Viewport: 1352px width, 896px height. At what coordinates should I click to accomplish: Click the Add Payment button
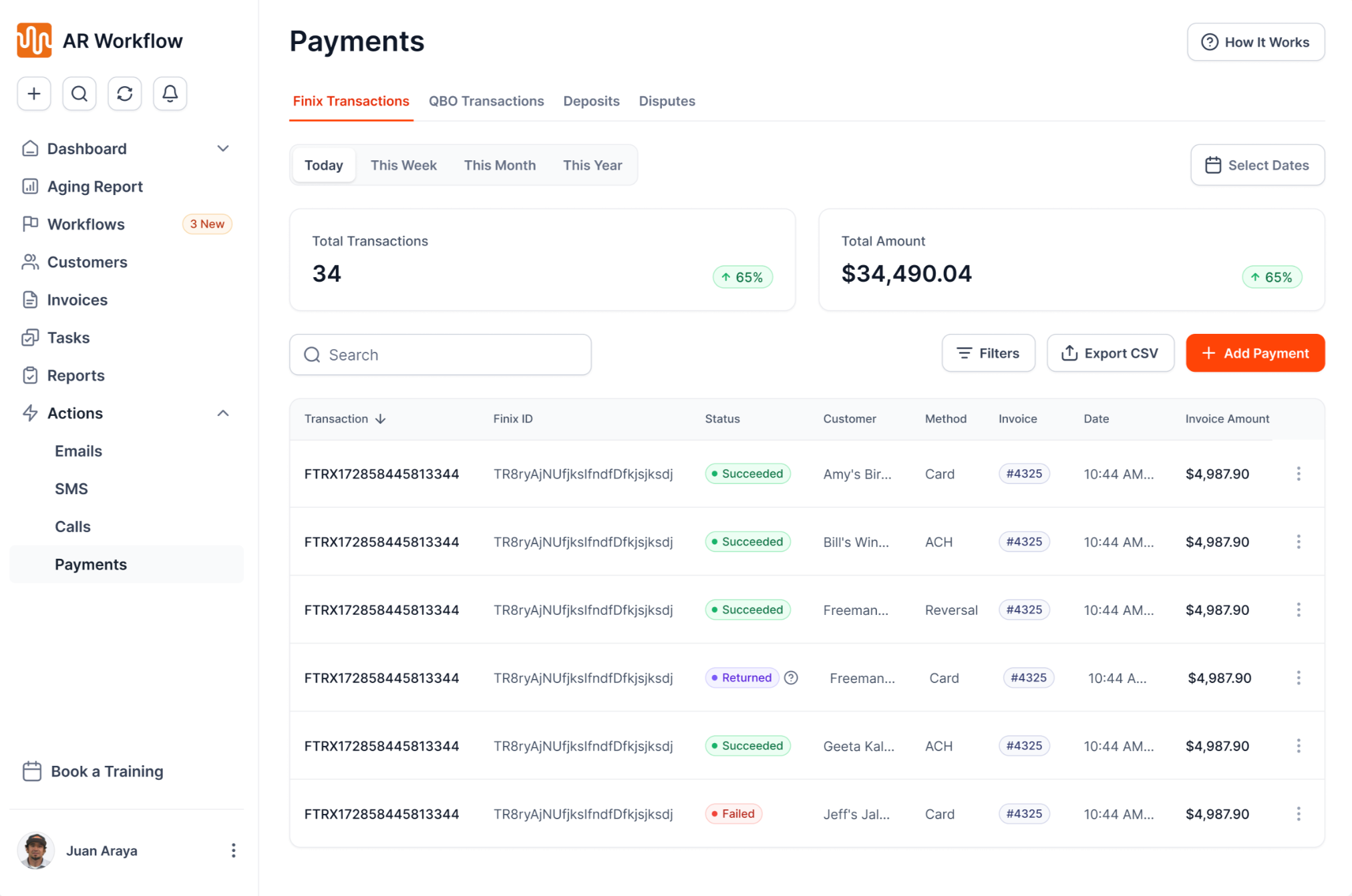(1255, 353)
